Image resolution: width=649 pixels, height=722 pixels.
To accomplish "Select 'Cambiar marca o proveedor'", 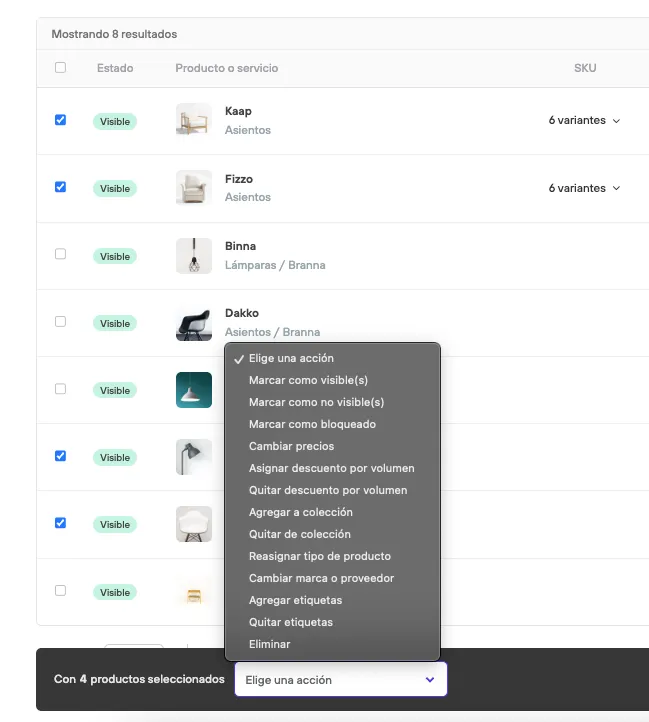I will pos(332,578).
